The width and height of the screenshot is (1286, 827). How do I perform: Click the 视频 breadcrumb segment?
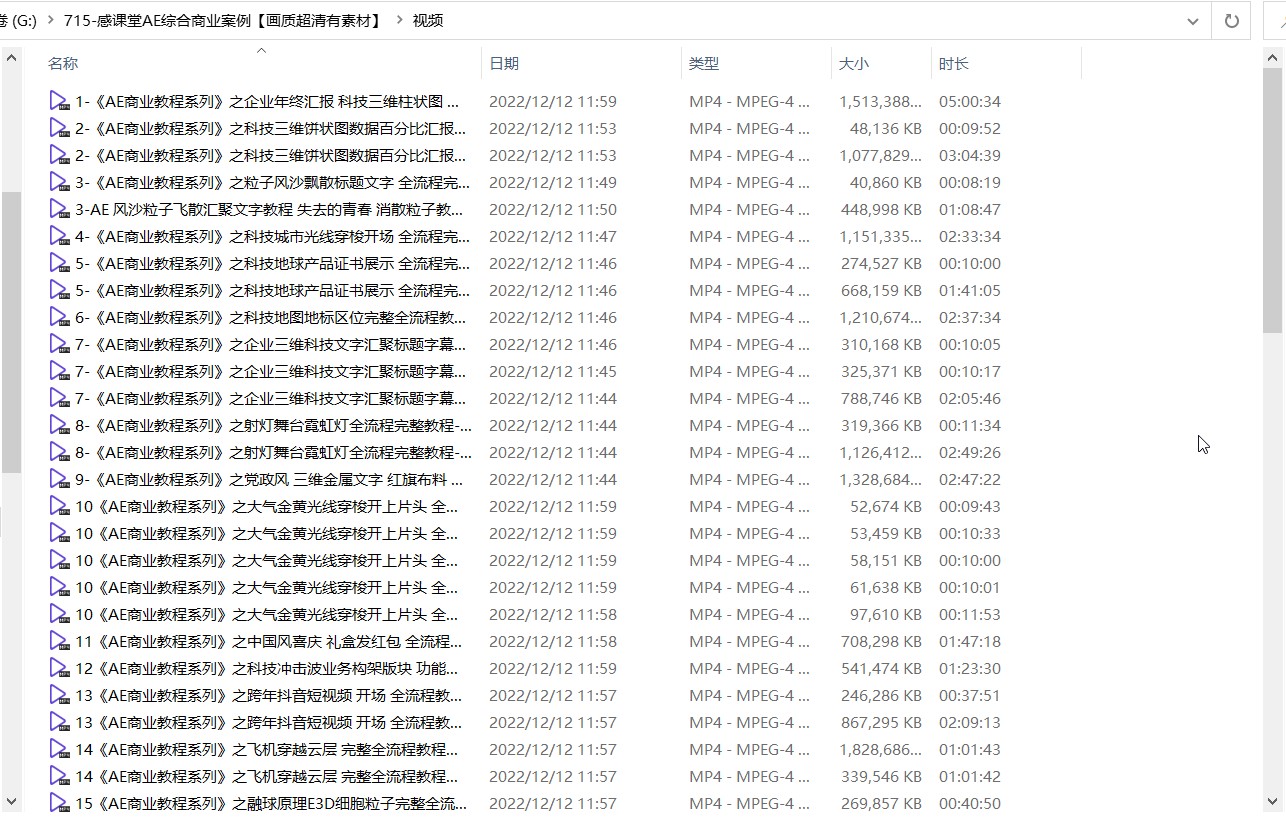tap(428, 20)
